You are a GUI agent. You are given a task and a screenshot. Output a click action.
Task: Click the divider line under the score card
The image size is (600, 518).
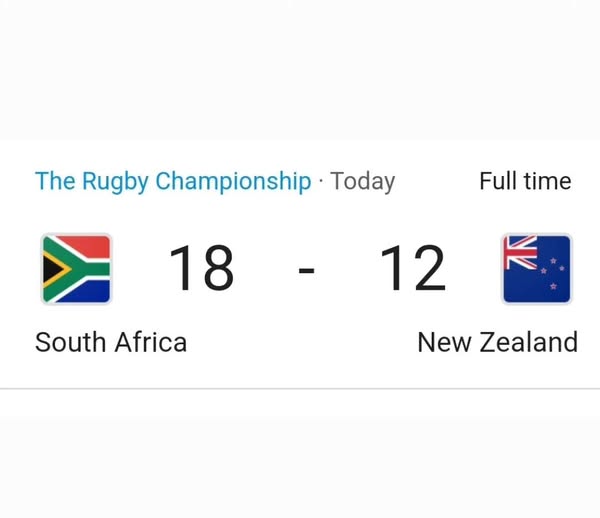(300, 388)
